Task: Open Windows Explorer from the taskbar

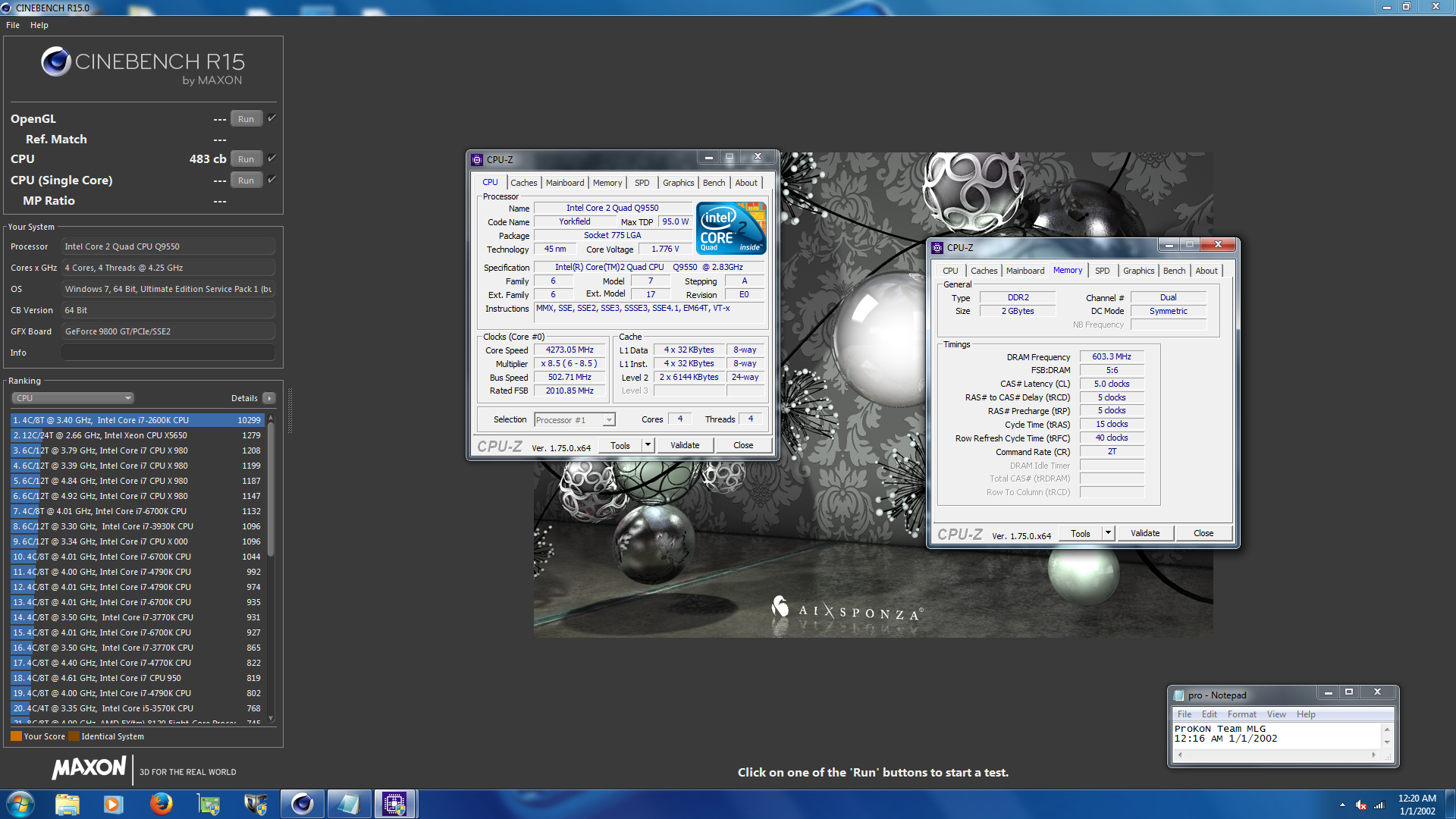Action: [x=67, y=804]
